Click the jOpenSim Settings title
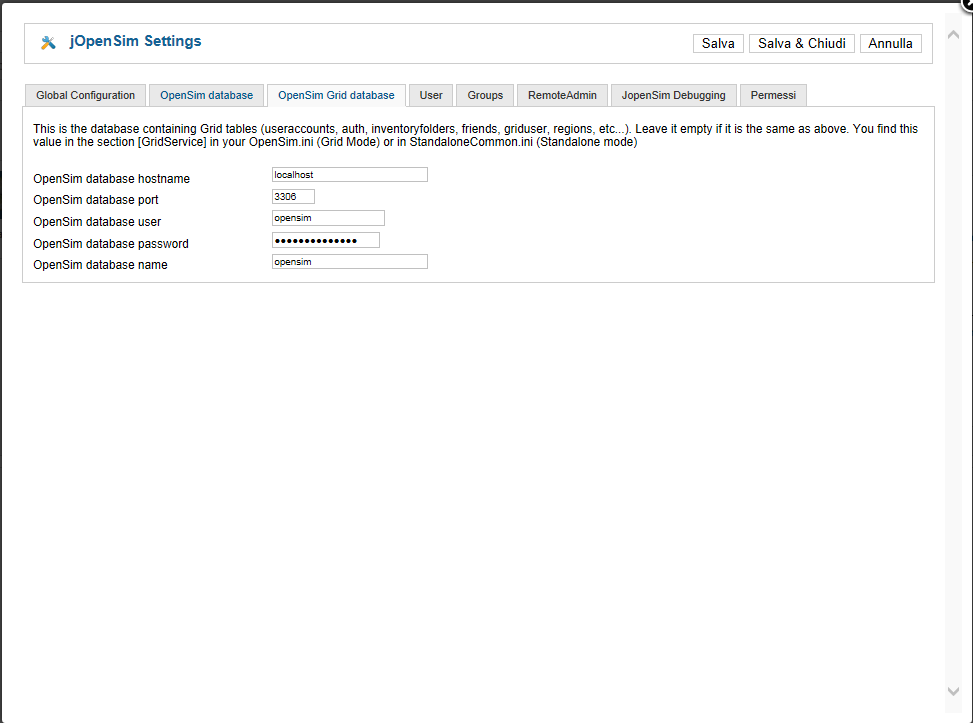The image size is (973, 723). 135,42
